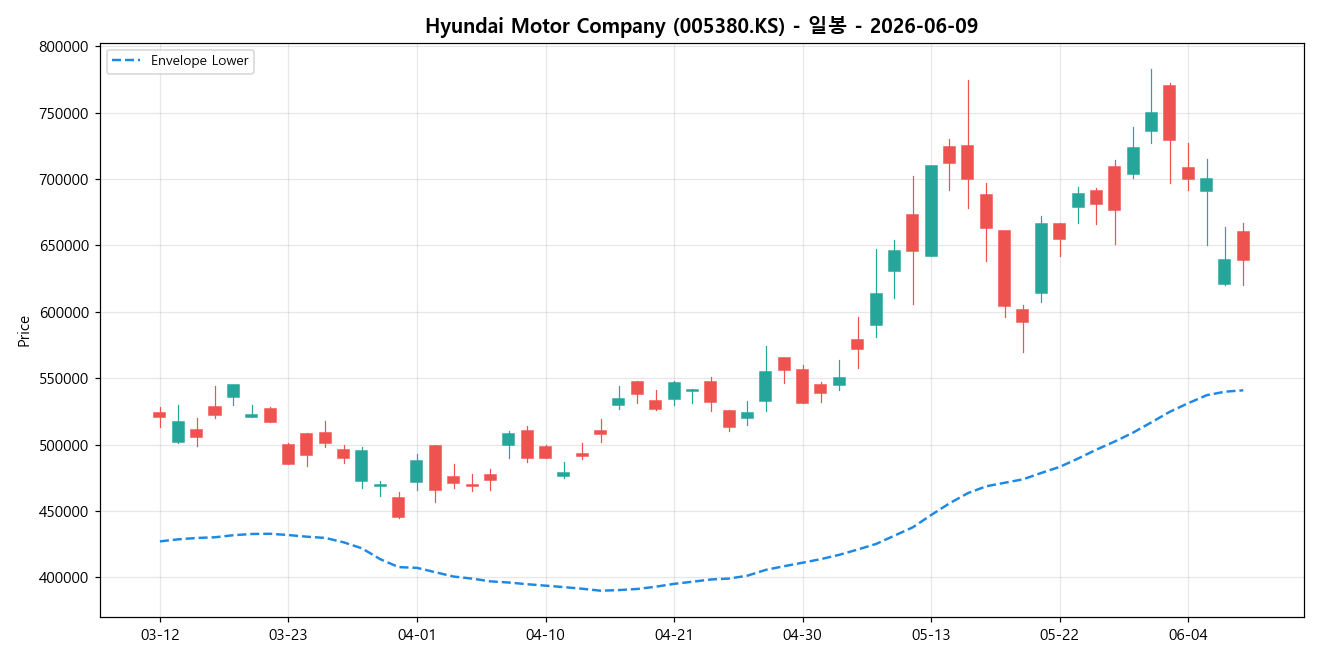The height and width of the screenshot is (660, 1320).
Task: Click the 05-22 date label
Action: point(1059,634)
